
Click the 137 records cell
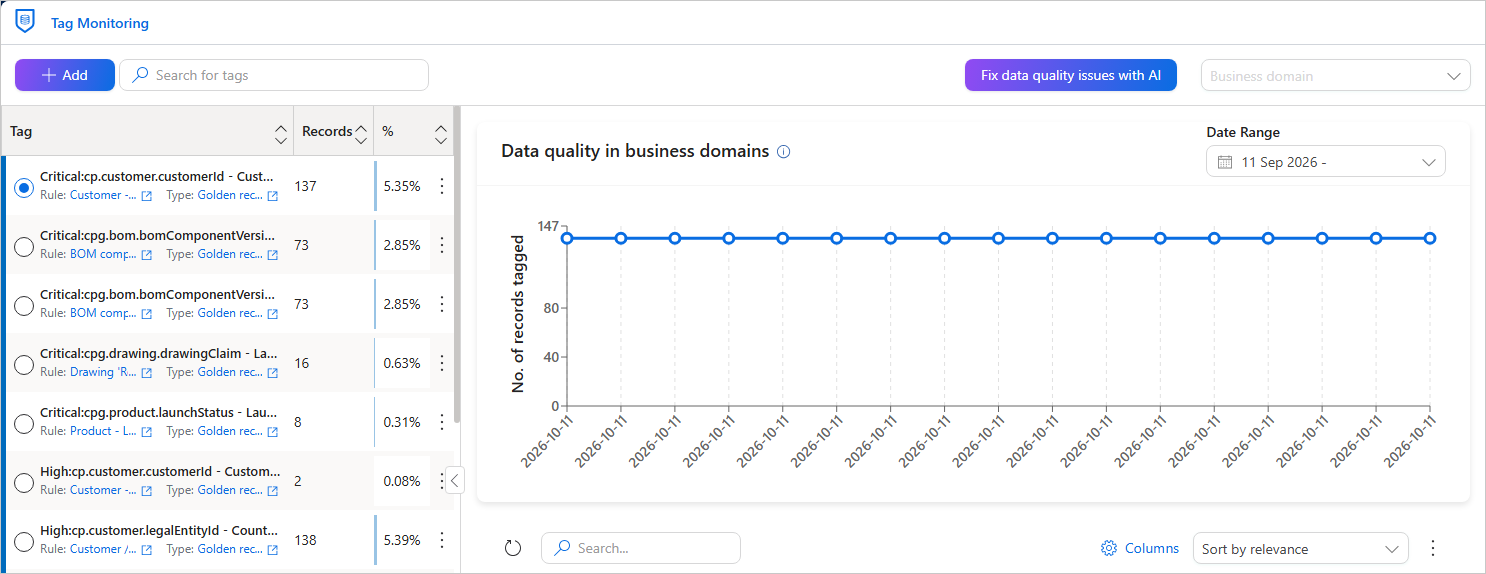point(305,186)
